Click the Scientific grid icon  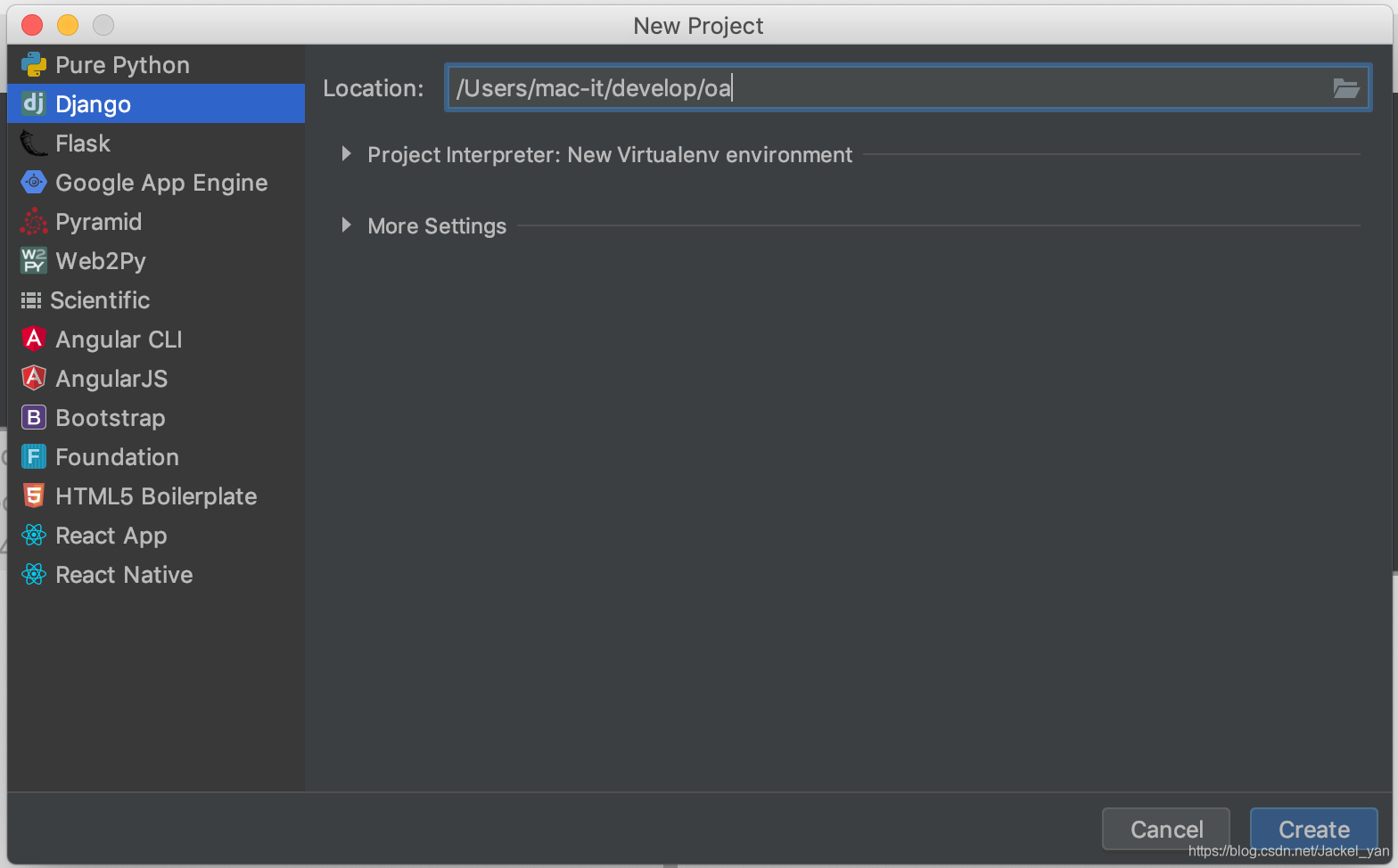click(31, 300)
